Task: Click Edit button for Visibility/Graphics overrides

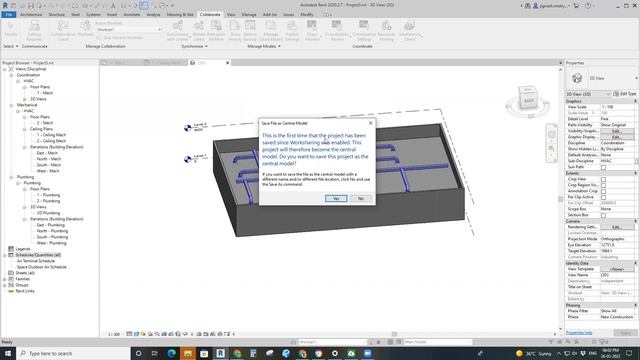Action: click(x=617, y=131)
